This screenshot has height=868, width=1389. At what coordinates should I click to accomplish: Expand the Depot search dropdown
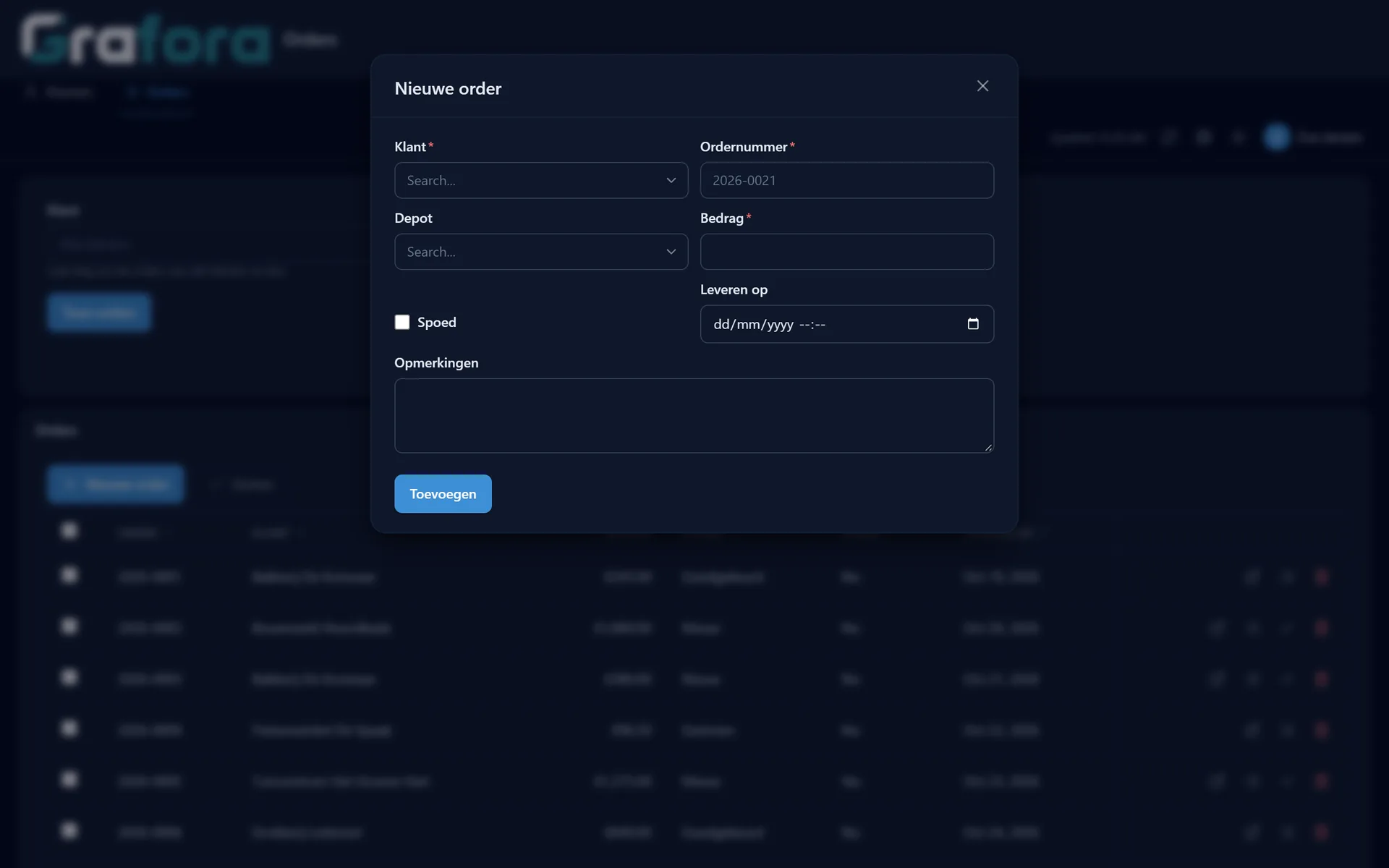(541, 252)
